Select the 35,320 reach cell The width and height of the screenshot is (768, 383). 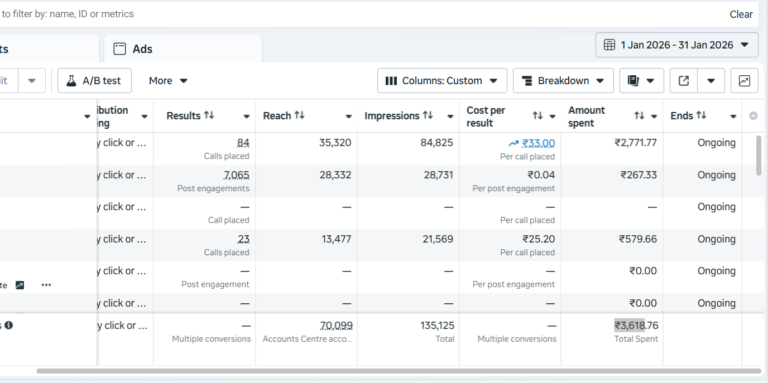335,143
